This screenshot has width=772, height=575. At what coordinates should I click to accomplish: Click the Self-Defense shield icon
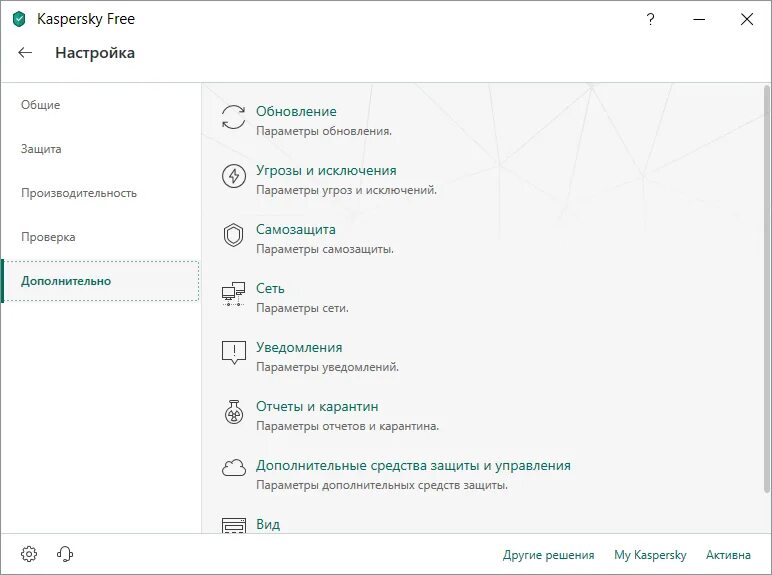coord(233,236)
